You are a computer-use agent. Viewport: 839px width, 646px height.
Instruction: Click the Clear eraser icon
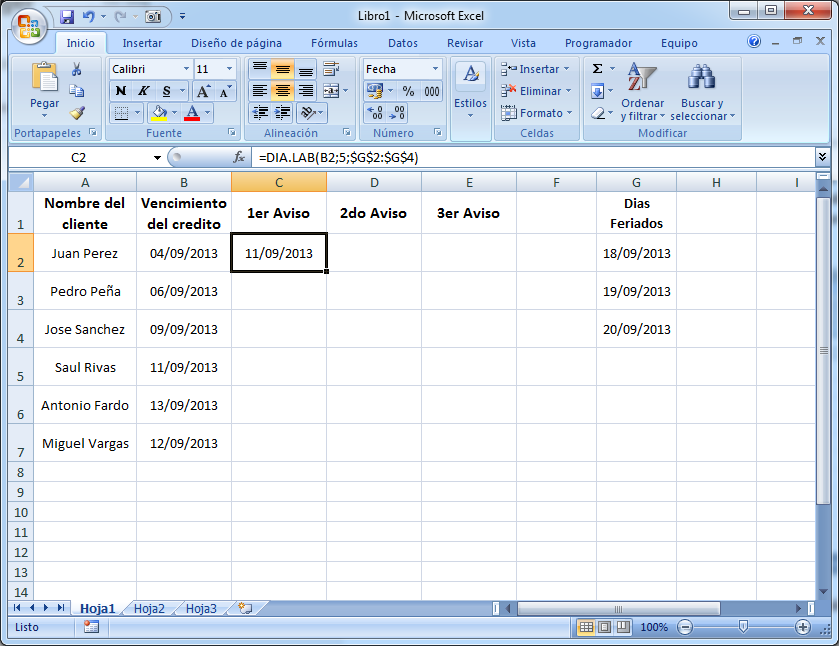tap(598, 113)
